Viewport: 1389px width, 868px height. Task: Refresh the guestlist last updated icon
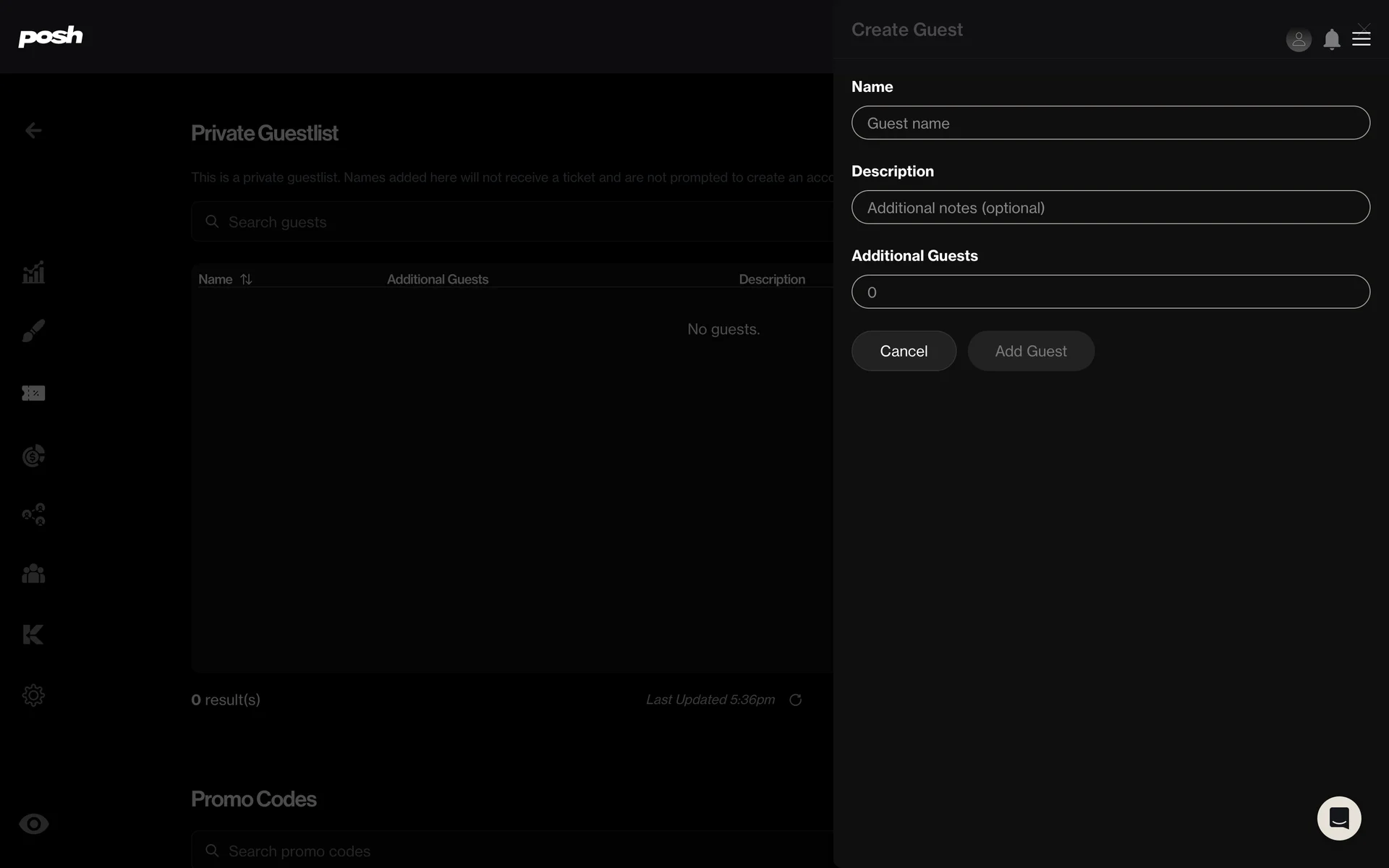pos(795,699)
